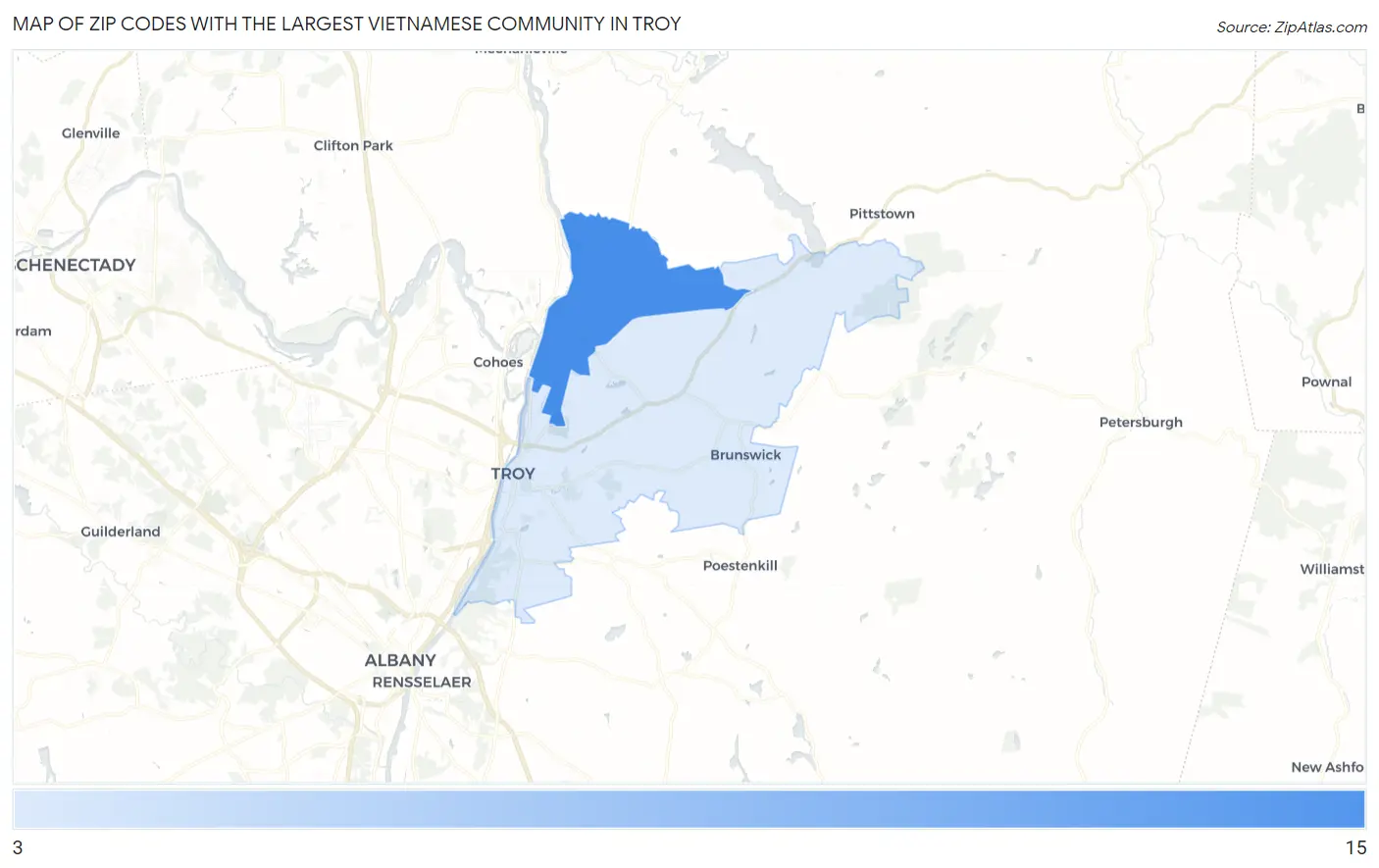Click the TROY city label
The width and height of the screenshot is (1379, 868).
(513, 474)
